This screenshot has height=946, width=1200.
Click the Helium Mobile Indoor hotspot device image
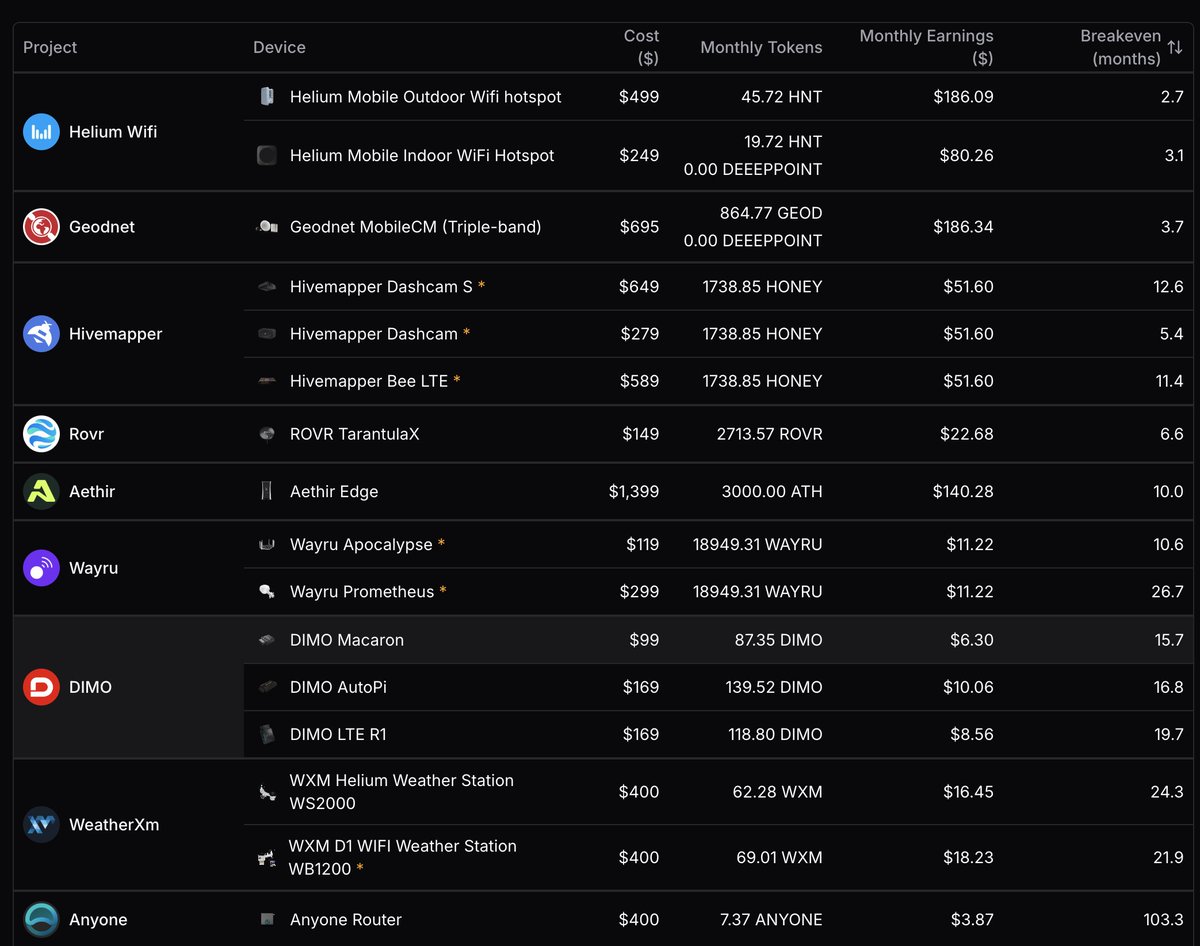coord(266,155)
